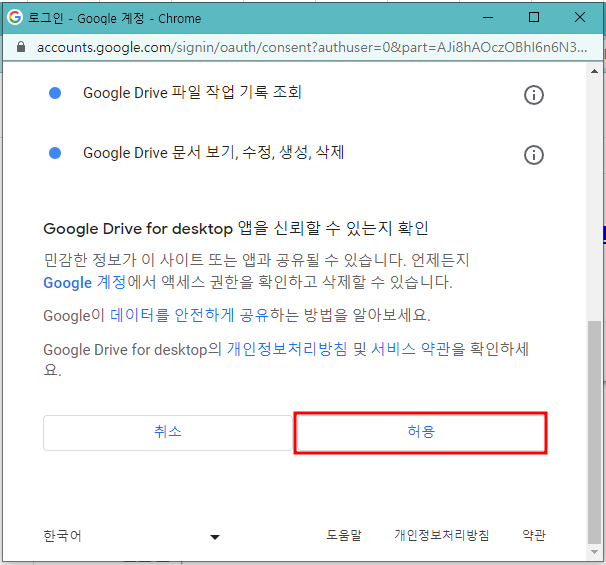The height and width of the screenshot is (565, 606).
Task: Close the Chrome sign-in window
Action: click(580, 17)
